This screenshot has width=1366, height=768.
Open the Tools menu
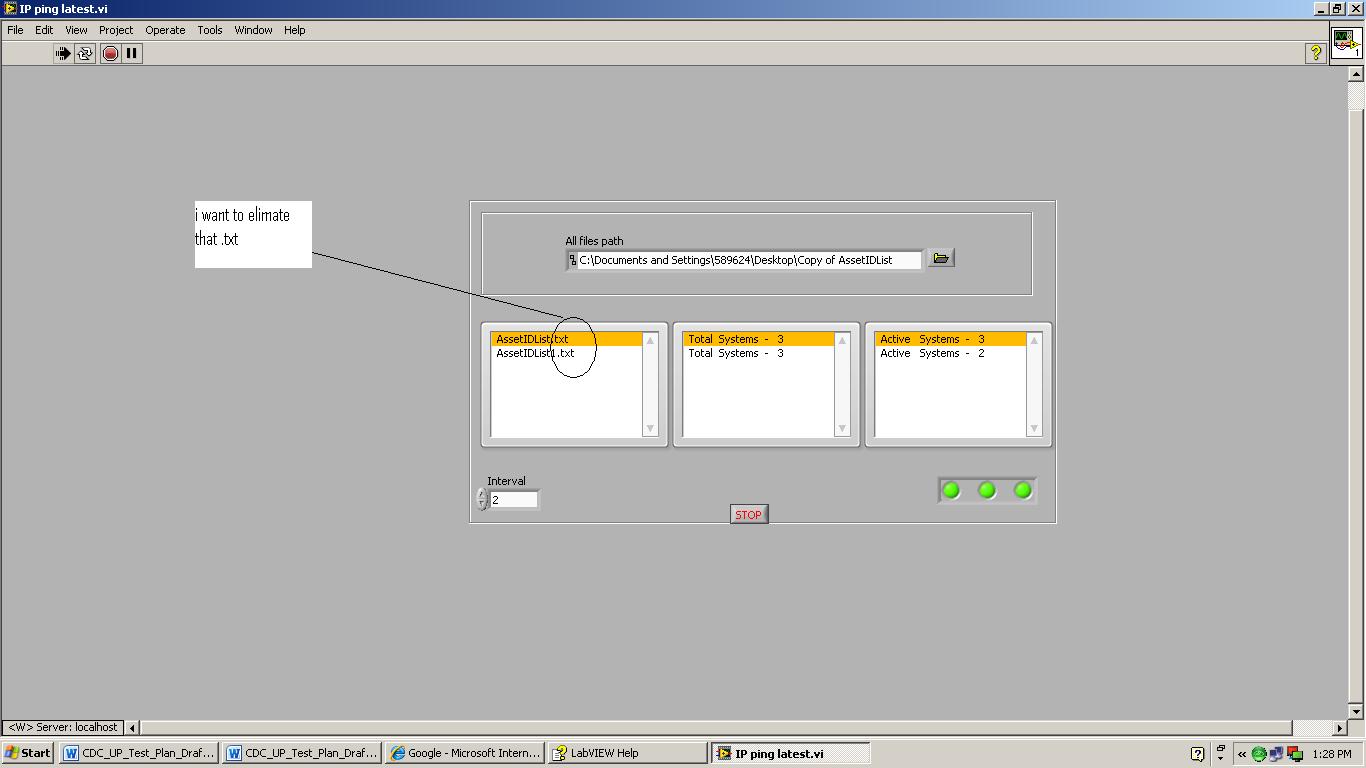[210, 30]
